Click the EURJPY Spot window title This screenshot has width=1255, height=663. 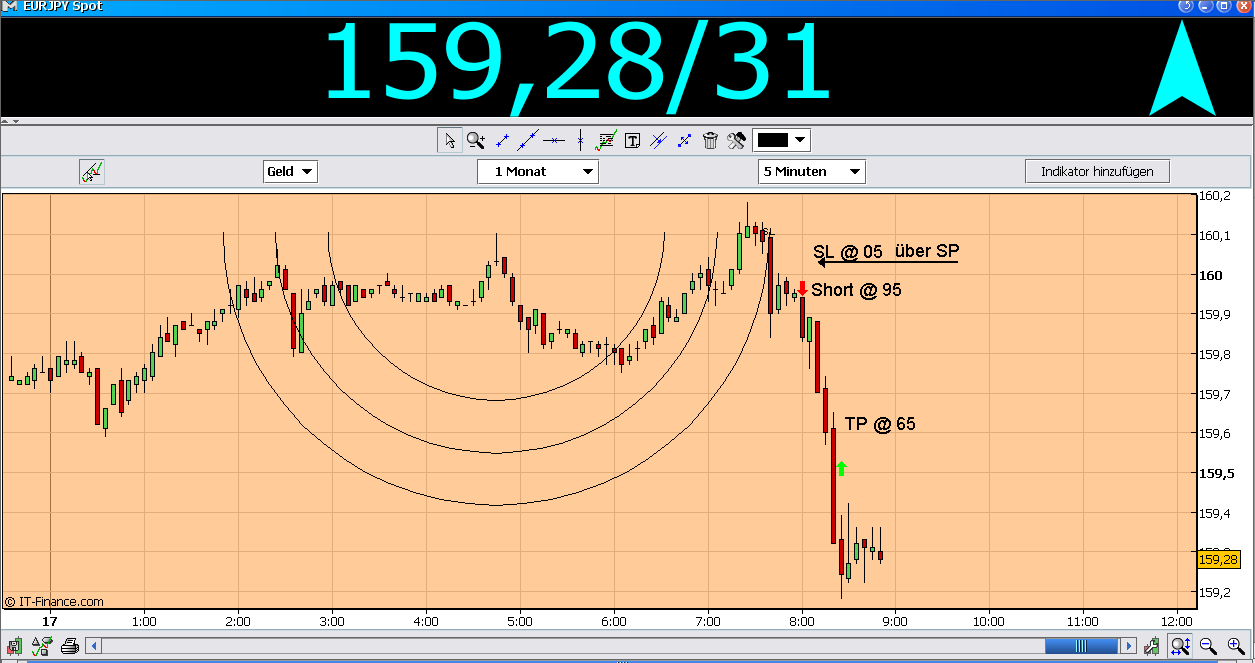click(x=65, y=6)
